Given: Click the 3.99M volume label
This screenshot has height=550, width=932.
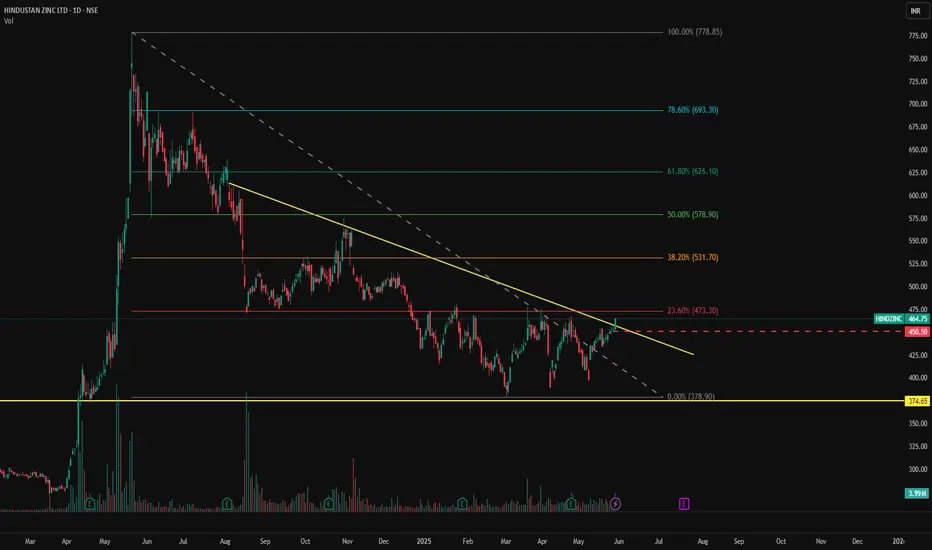Looking at the screenshot, I should coord(917,494).
